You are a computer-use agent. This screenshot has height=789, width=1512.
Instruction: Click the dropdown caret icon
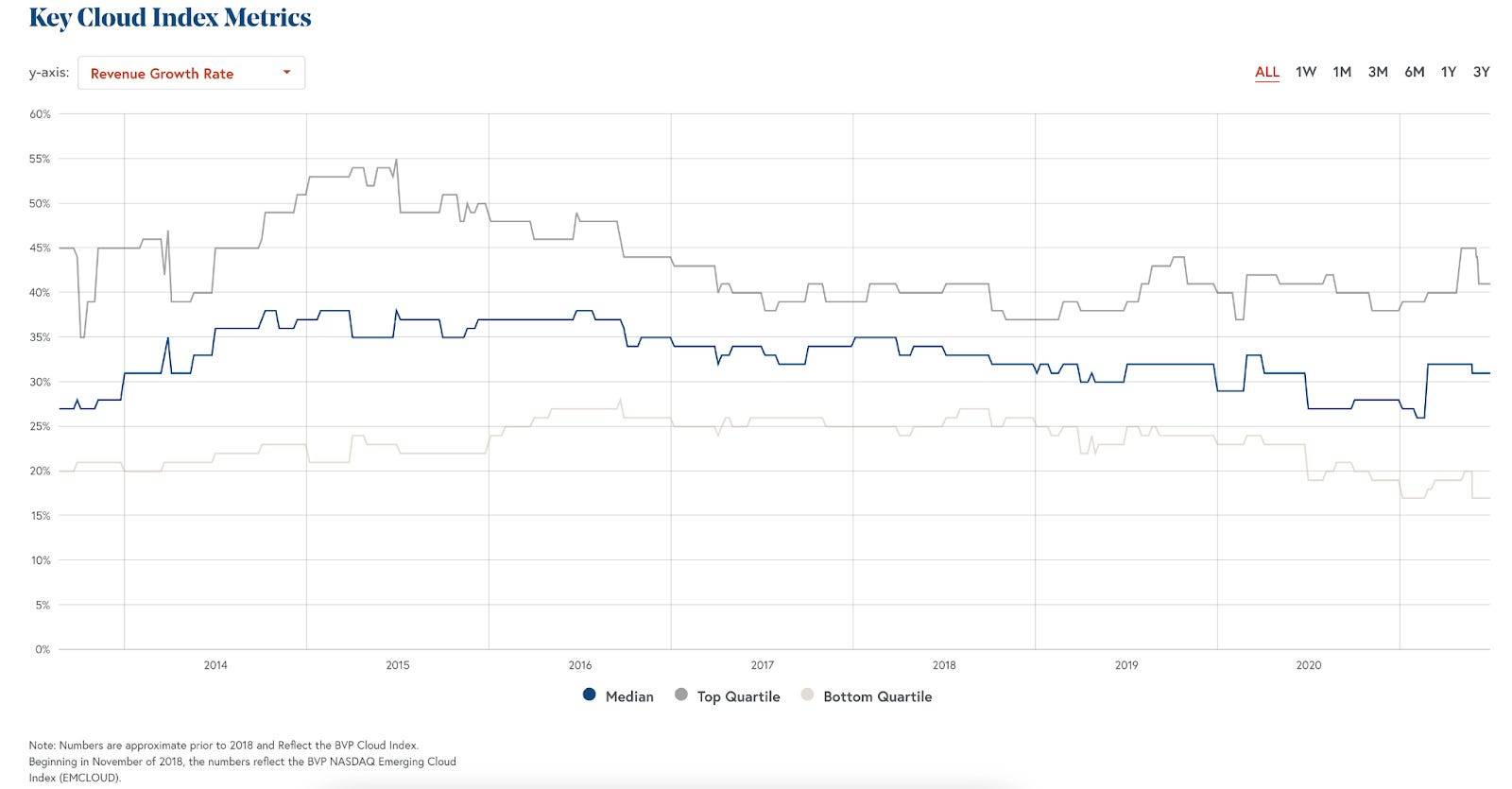pos(286,72)
